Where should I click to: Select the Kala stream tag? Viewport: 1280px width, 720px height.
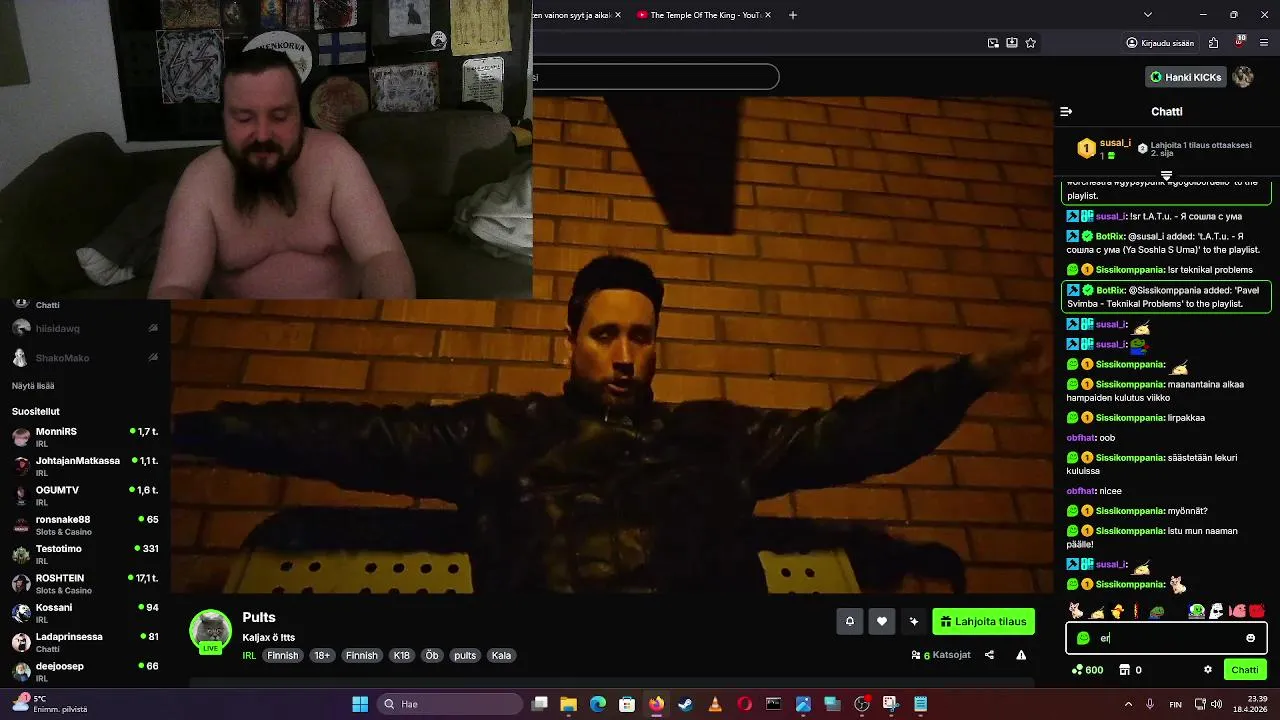pos(502,656)
